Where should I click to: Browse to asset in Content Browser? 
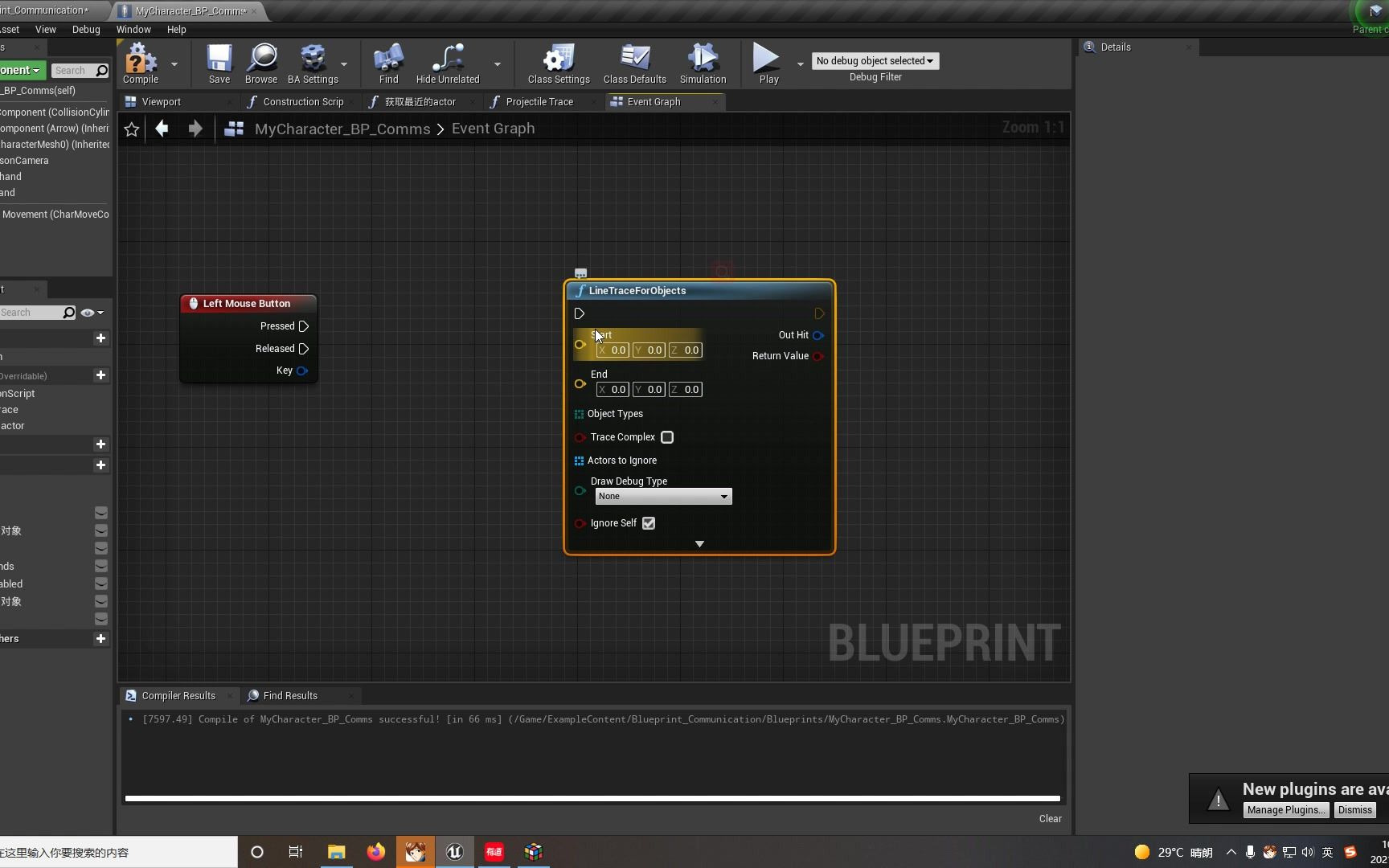coord(260,64)
